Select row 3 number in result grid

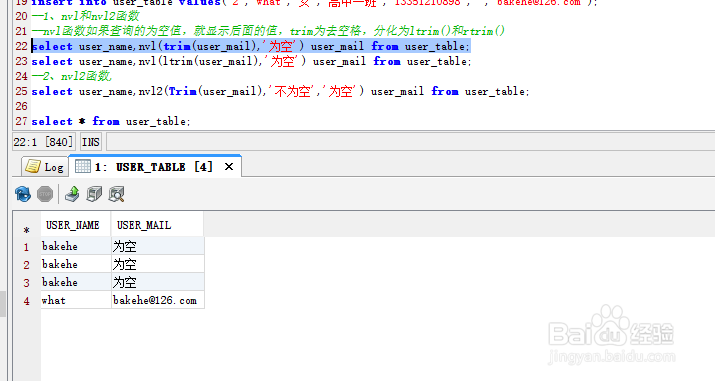point(26,283)
